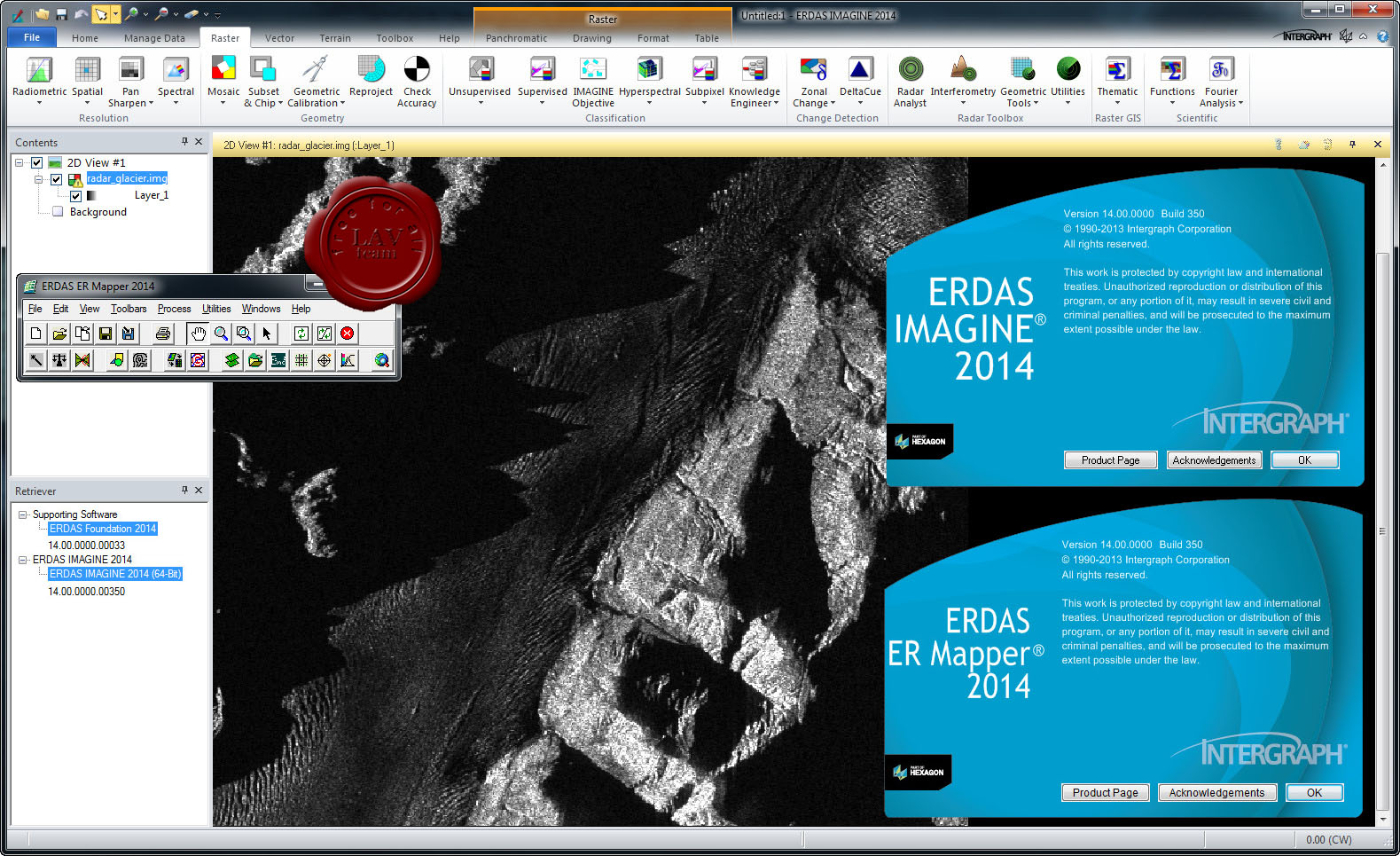1400x856 pixels.
Task: Toggle the Layer_1 checkbox
Action: 75,196
